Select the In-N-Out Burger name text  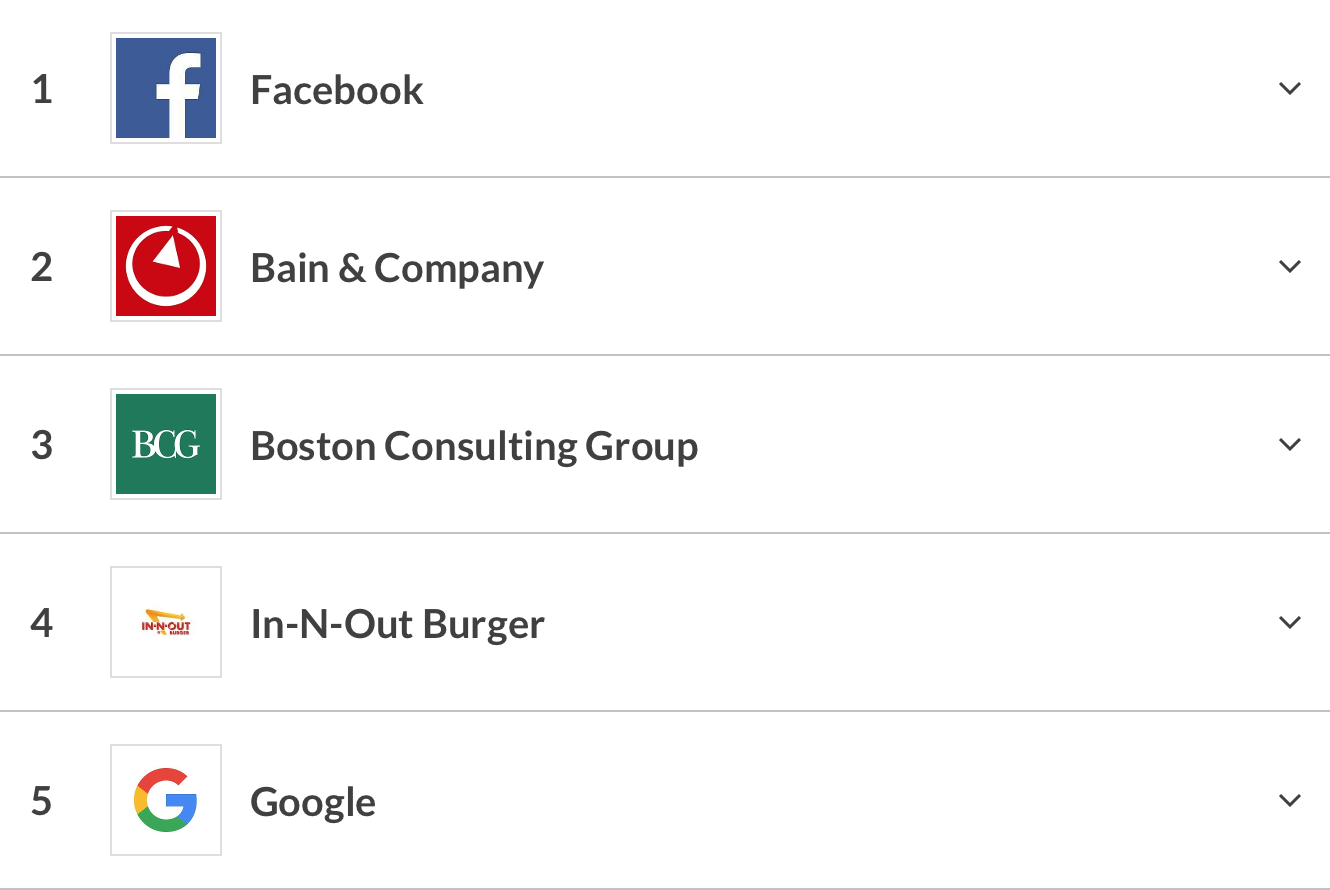point(397,624)
